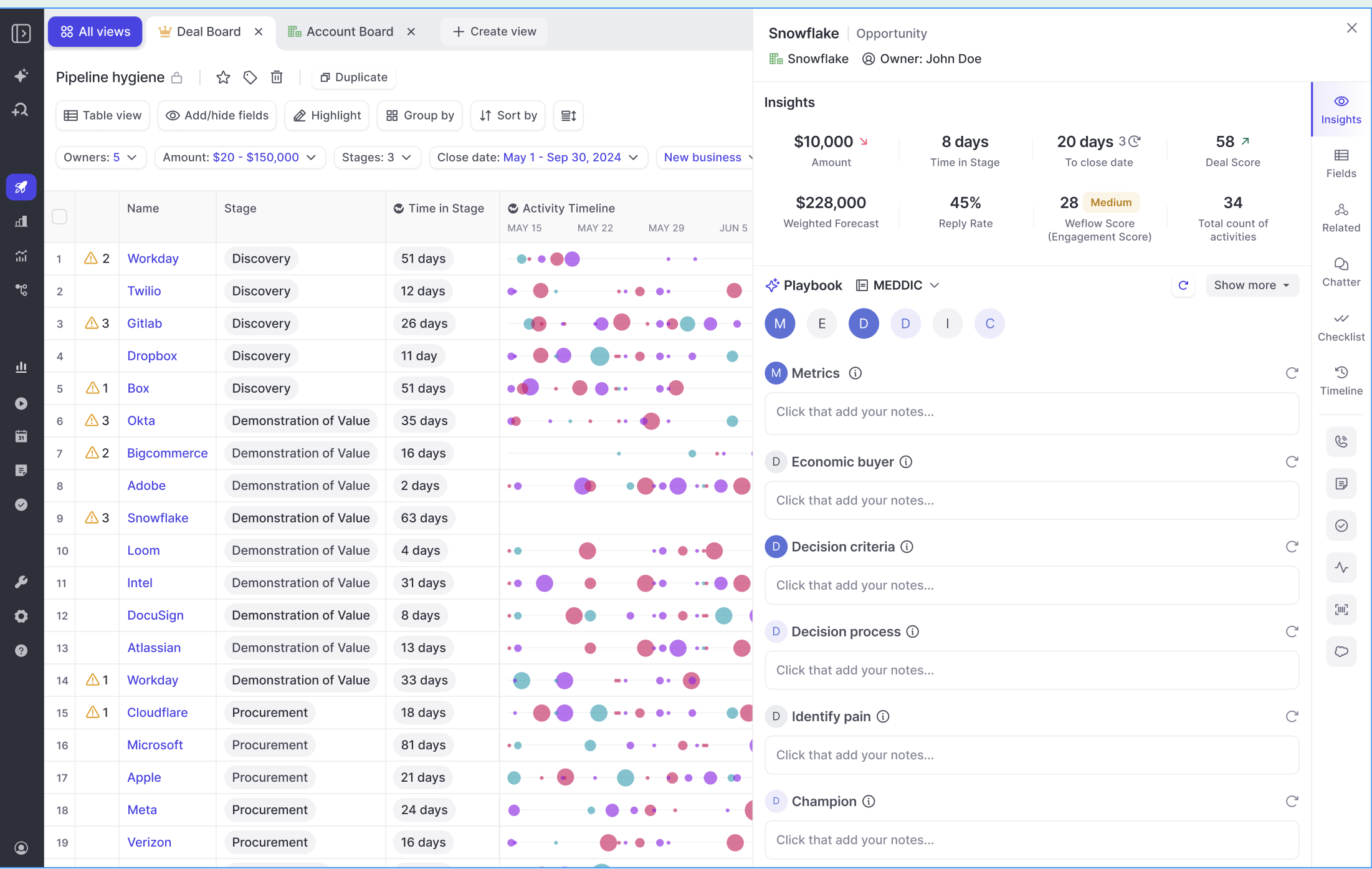Open the MEDDIC playbook dropdown
The width and height of the screenshot is (1372, 869).
tap(898, 286)
